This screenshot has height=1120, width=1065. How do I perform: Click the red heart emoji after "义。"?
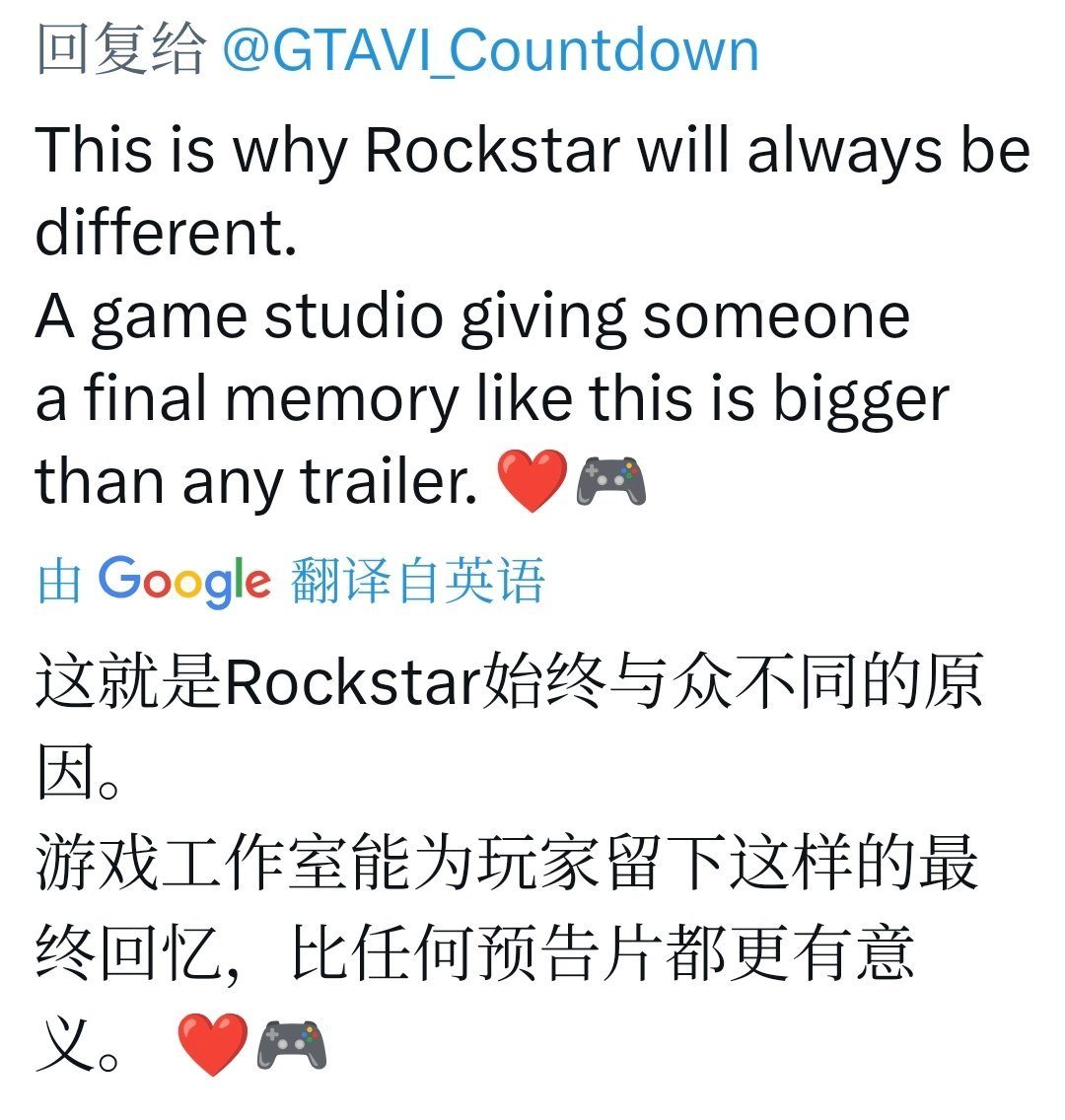click(212, 1044)
